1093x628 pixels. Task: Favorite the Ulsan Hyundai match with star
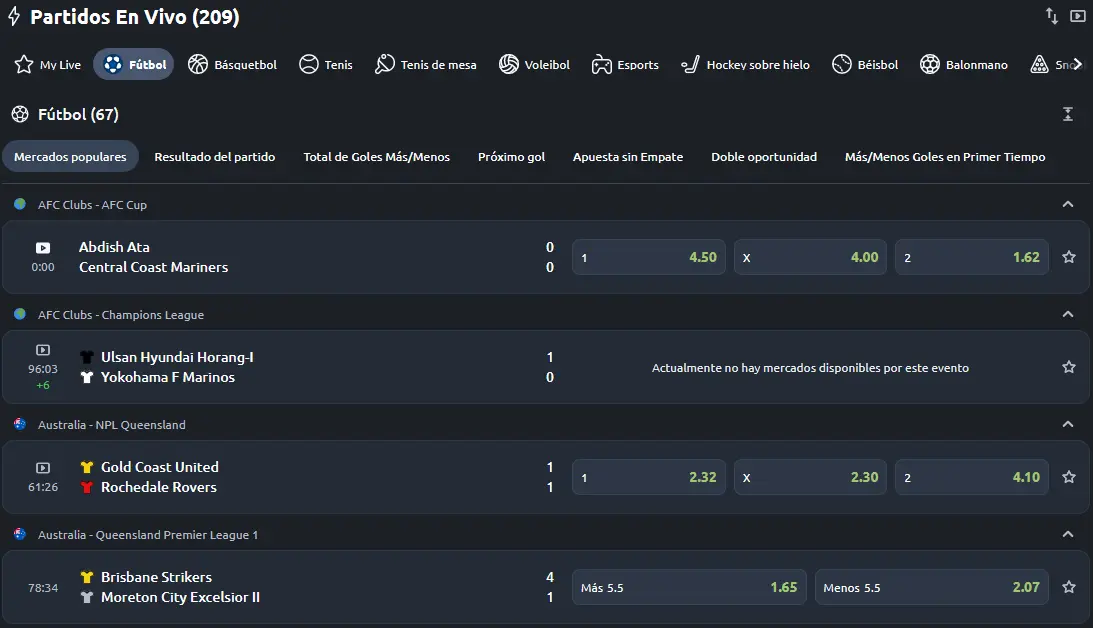point(1069,367)
